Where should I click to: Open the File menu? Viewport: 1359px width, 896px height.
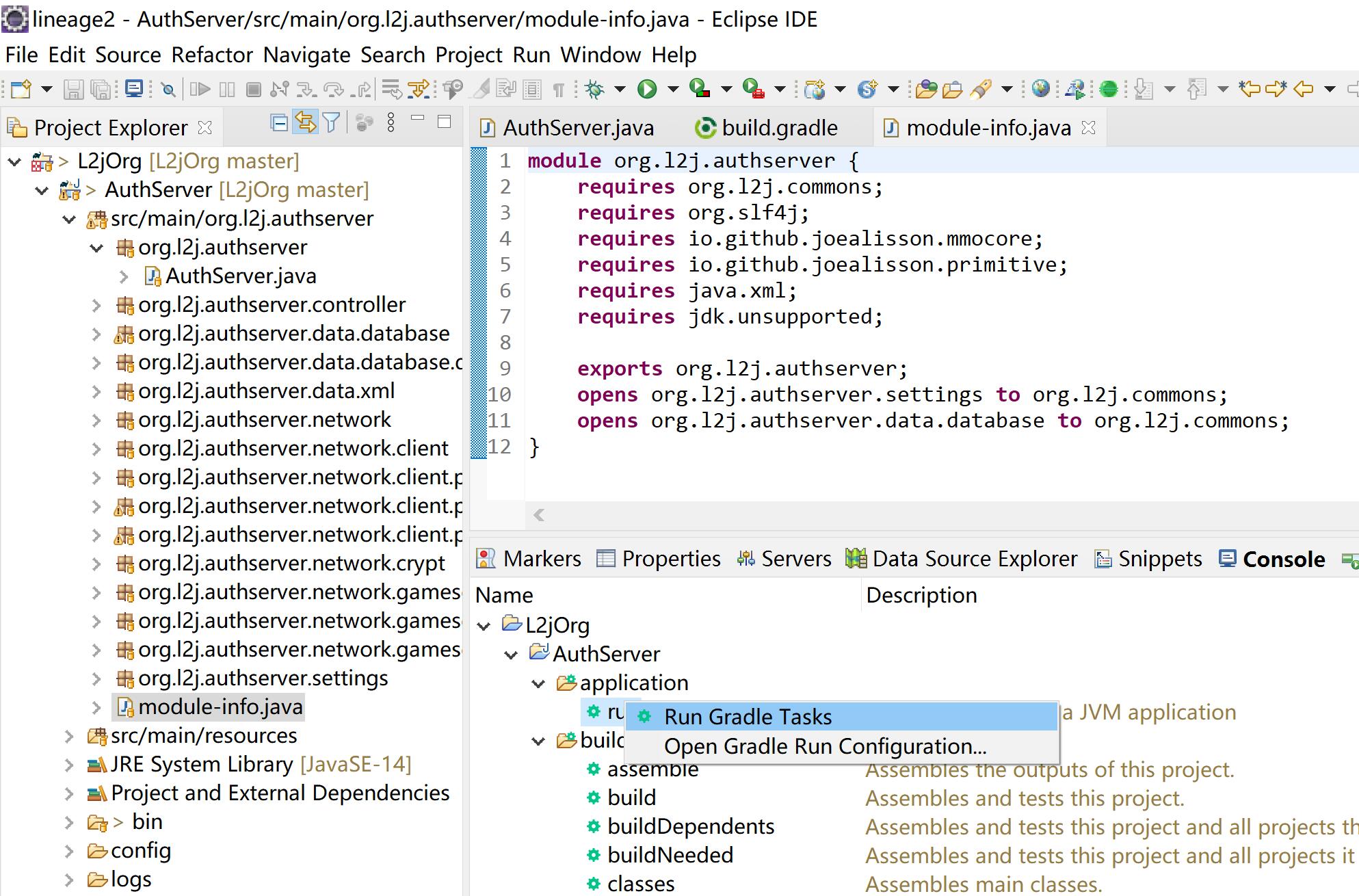click(22, 55)
